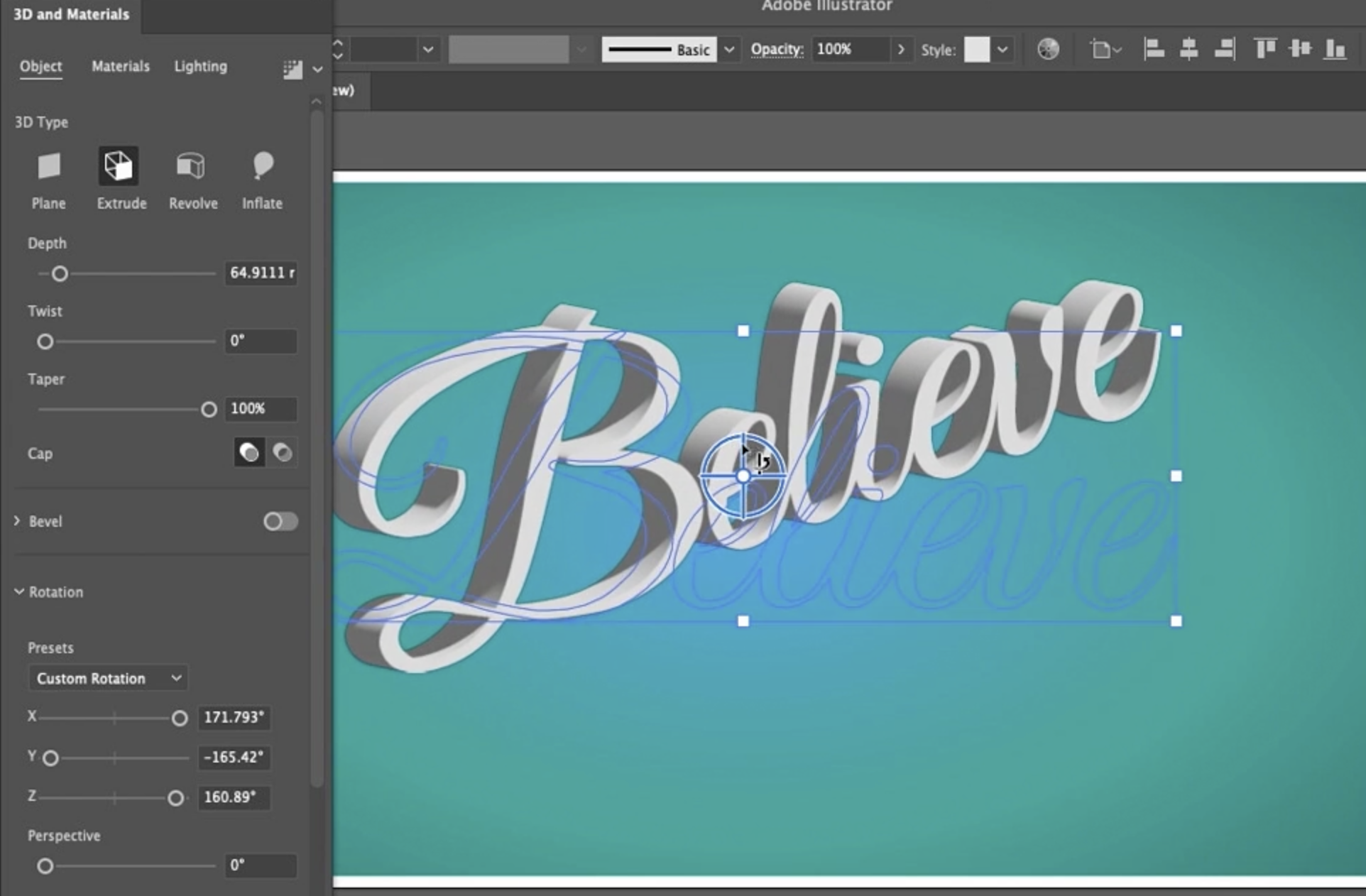This screenshot has height=896, width=1366.
Task: Collapse the Rotation section
Action: tap(19, 591)
